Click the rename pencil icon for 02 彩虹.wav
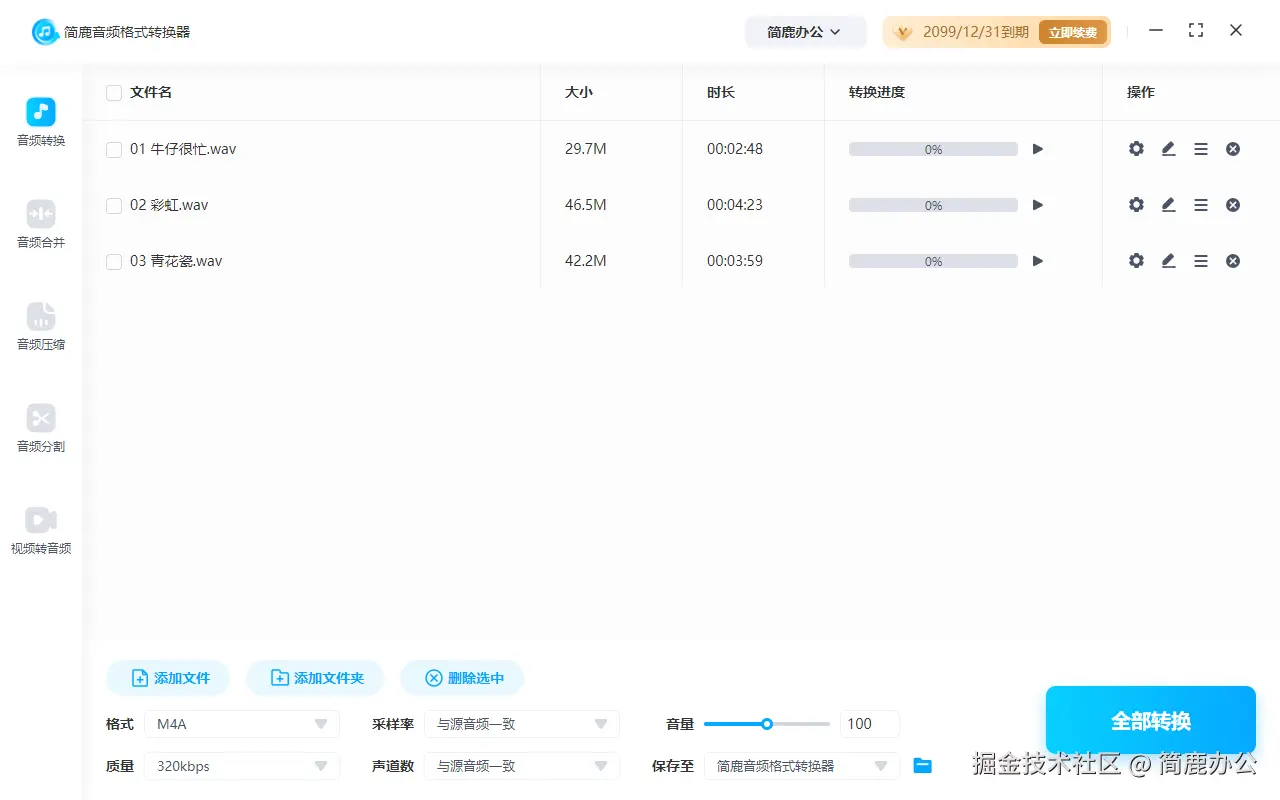This screenshot has height=800, width=1280. click(1168, 204)
